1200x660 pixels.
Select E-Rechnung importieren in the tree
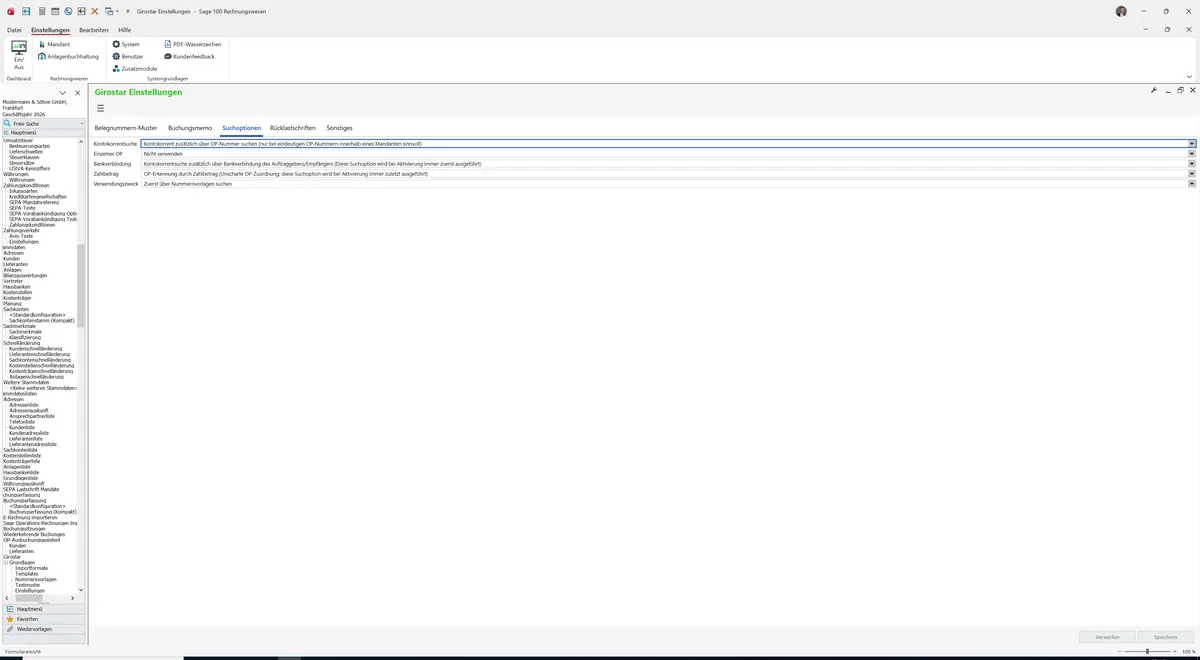(30, 517)
